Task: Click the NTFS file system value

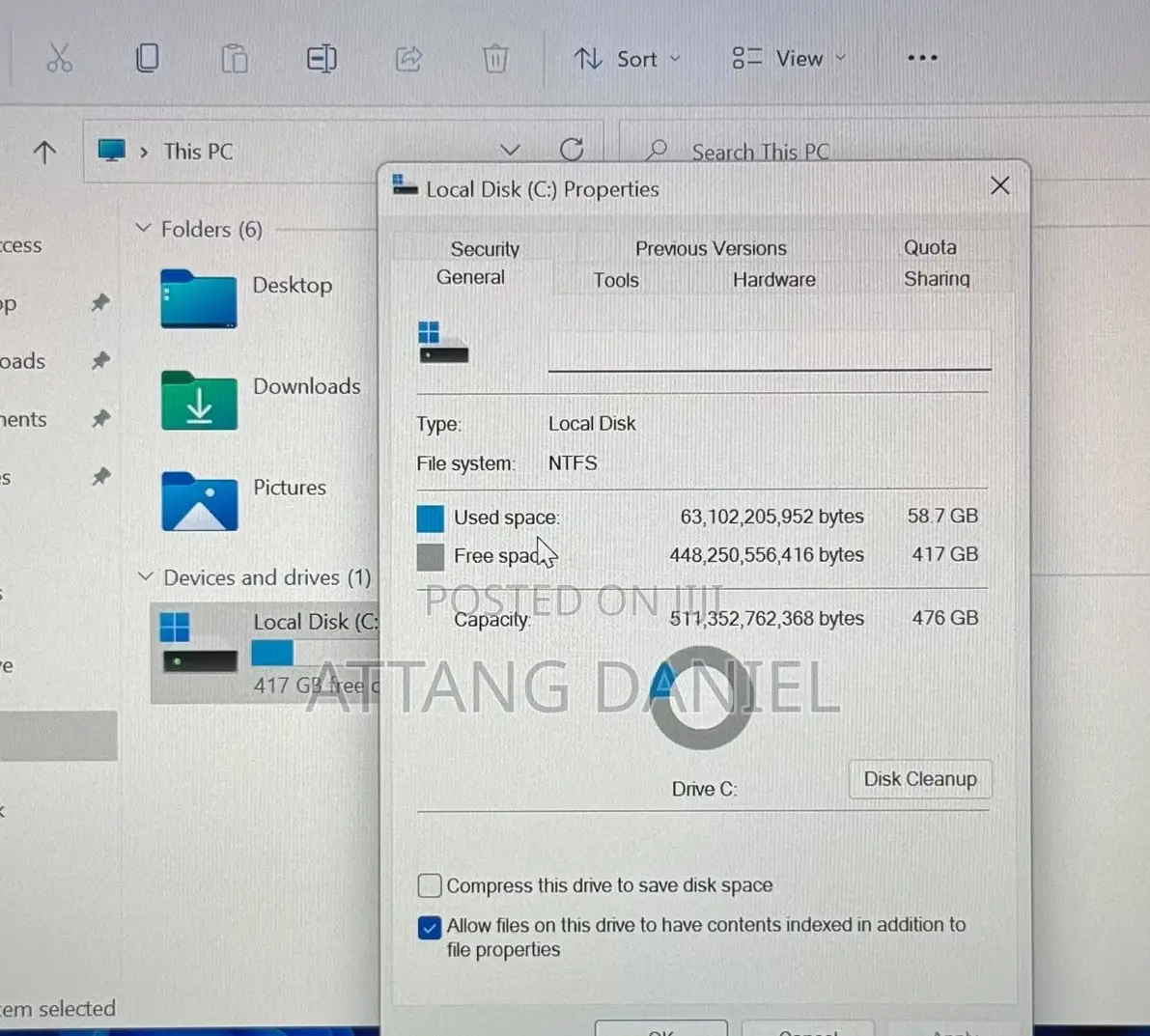Action: point(573,462)
